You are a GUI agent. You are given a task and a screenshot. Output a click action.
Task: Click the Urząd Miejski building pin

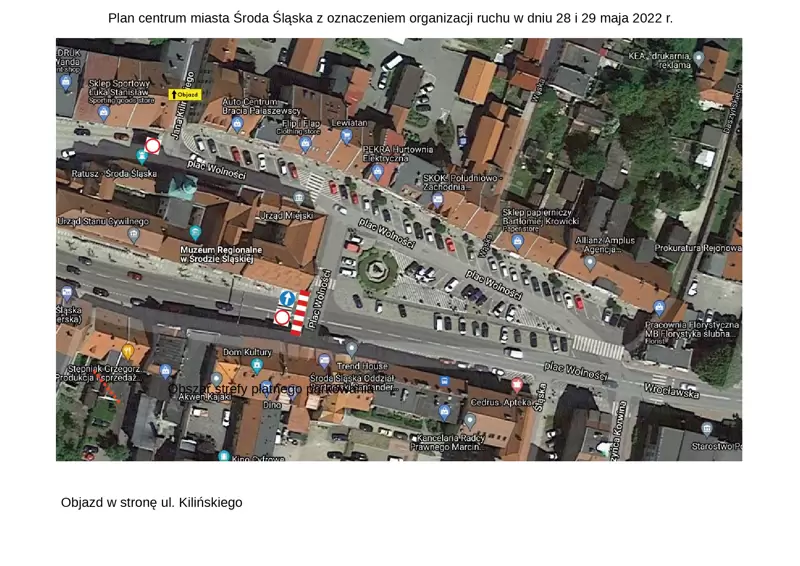tap(298, 199)
